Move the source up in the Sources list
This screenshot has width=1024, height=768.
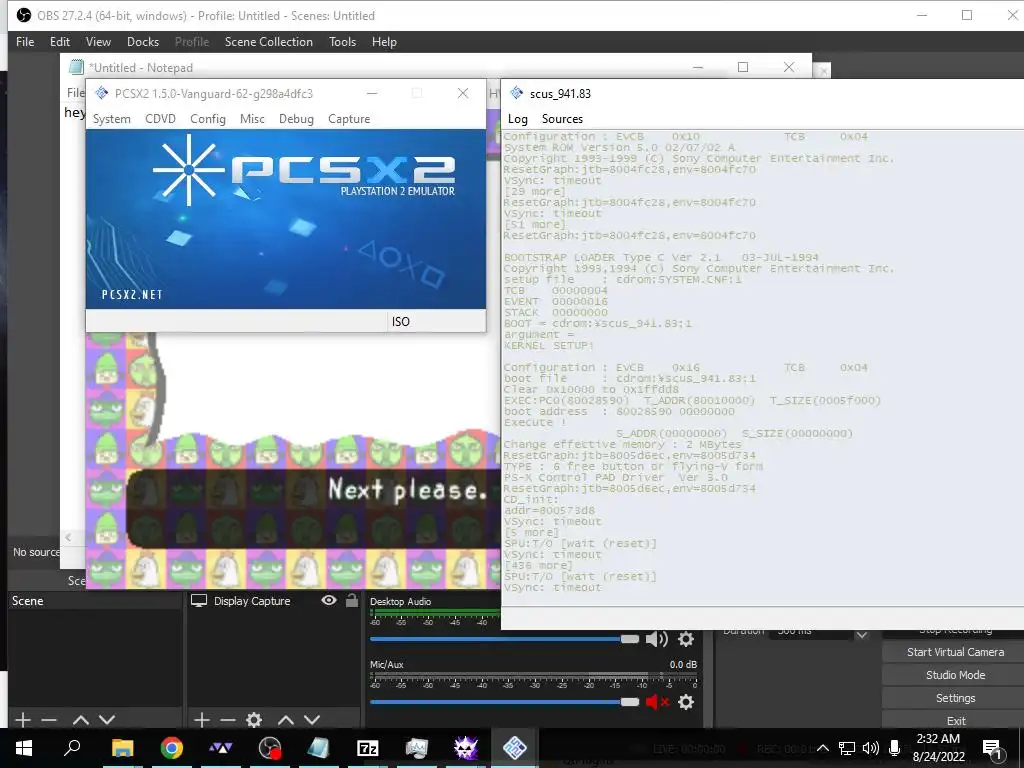pos(285,720)
